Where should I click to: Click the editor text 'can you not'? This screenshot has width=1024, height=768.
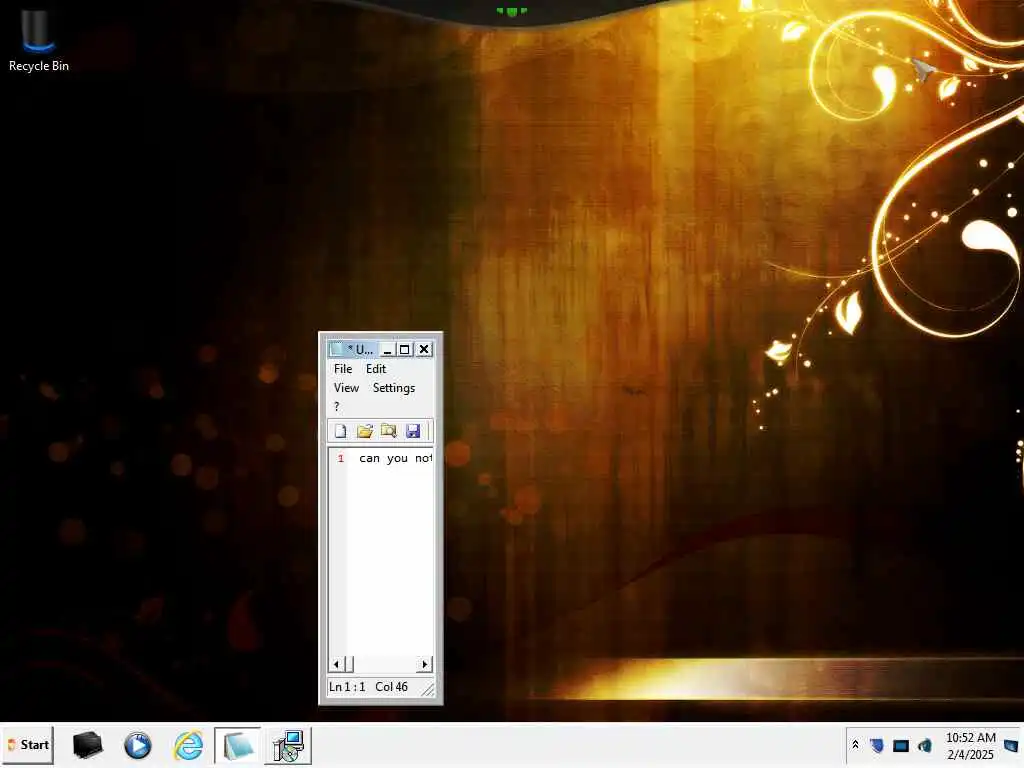[x=395, y=458]
